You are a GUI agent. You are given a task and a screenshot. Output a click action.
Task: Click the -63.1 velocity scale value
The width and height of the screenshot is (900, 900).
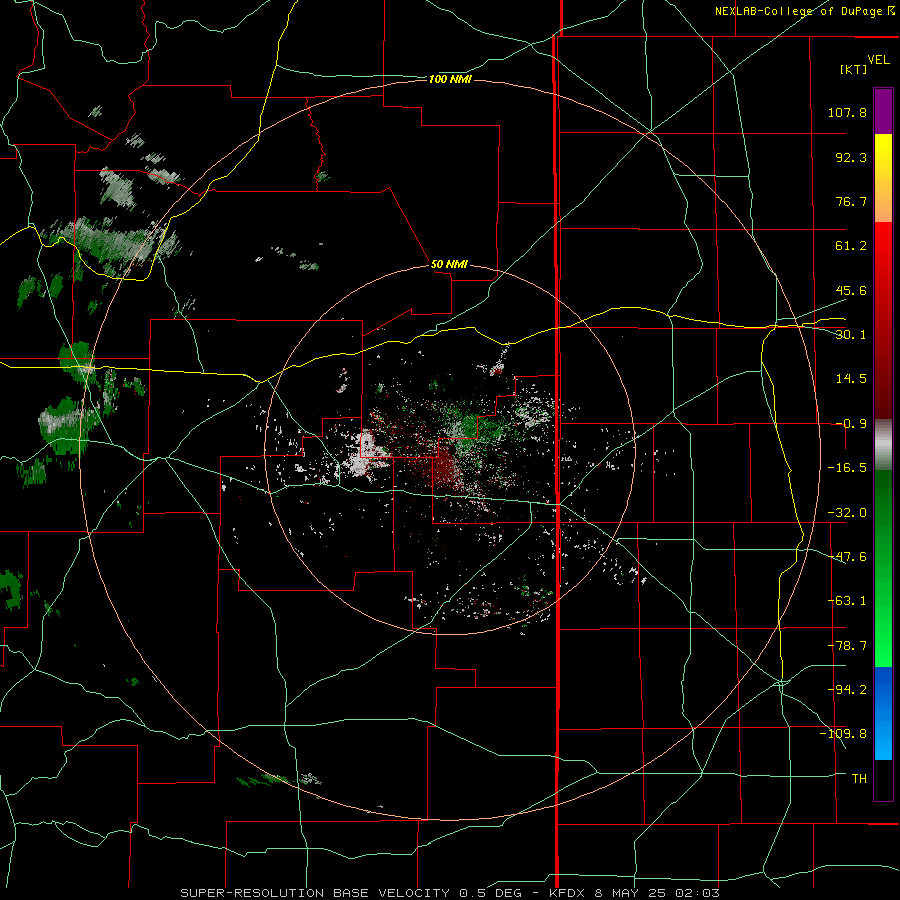coord(847,601)
